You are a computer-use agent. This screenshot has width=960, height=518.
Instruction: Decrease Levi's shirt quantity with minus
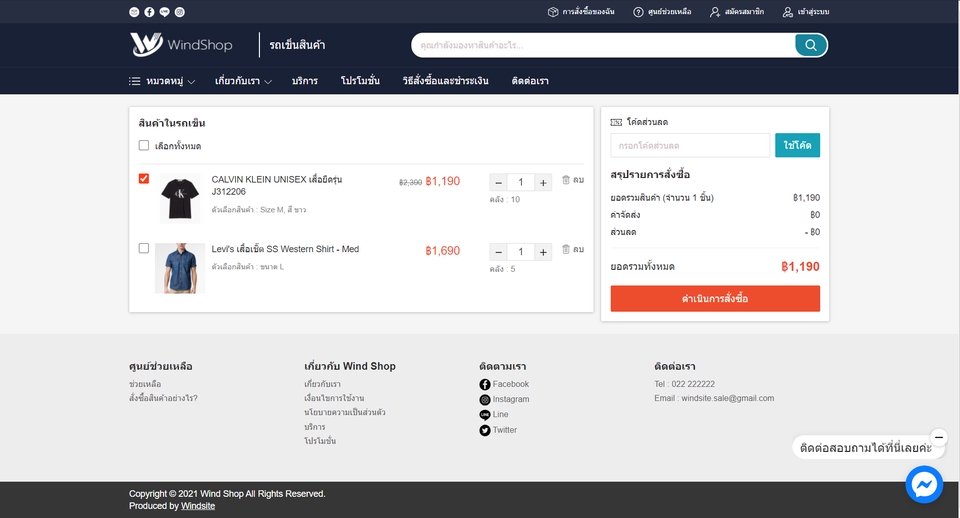pos(498,252)
